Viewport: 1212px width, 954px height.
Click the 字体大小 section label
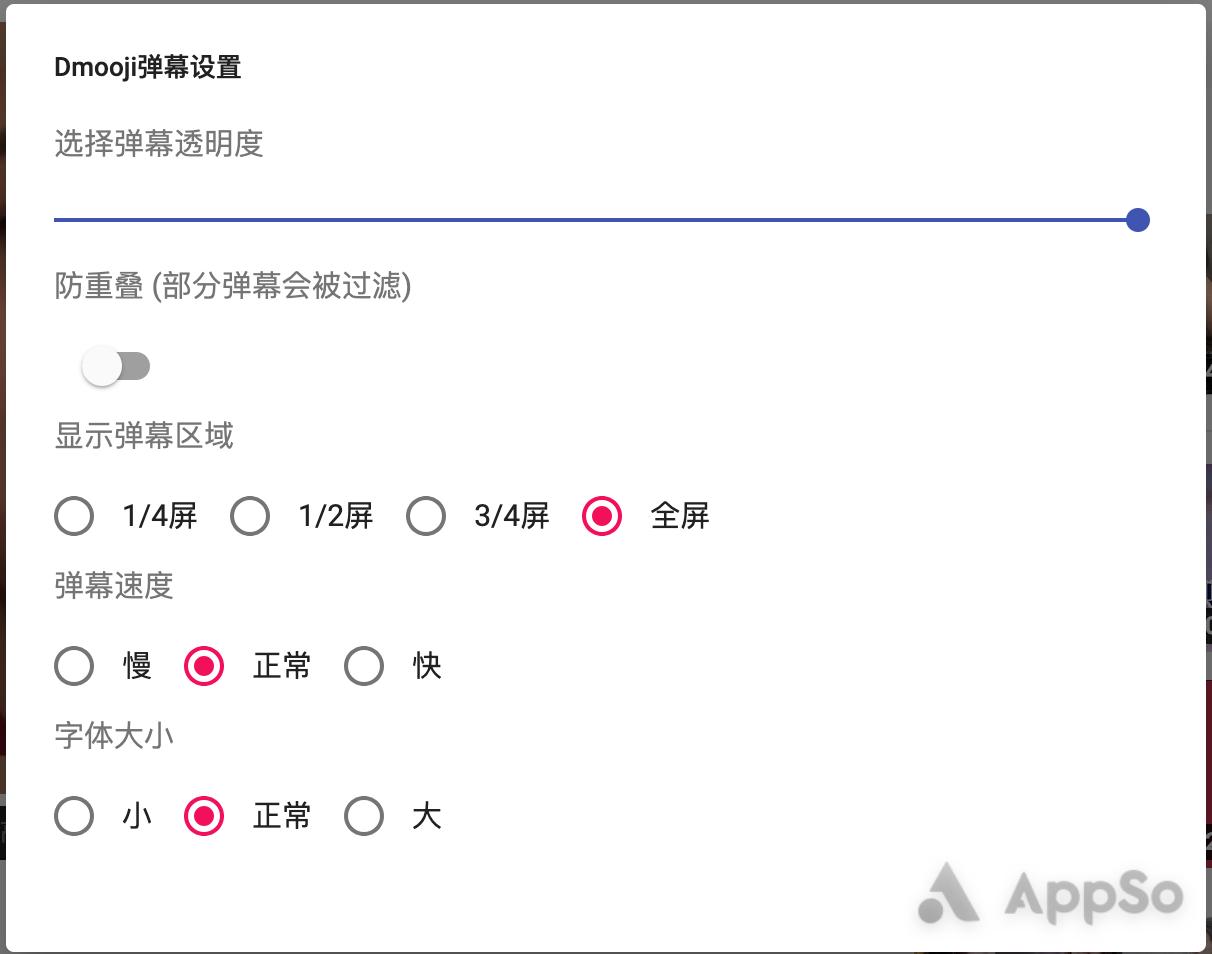click(x=113, y=736)
